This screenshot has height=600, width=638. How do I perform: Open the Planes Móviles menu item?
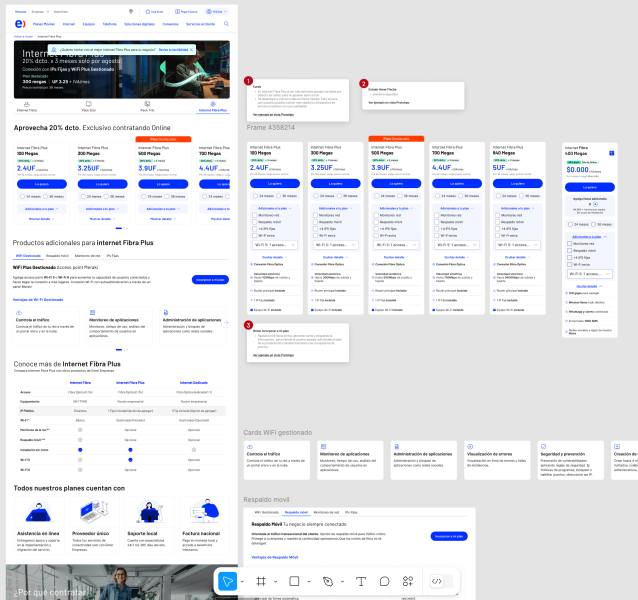tap(44, 24)
